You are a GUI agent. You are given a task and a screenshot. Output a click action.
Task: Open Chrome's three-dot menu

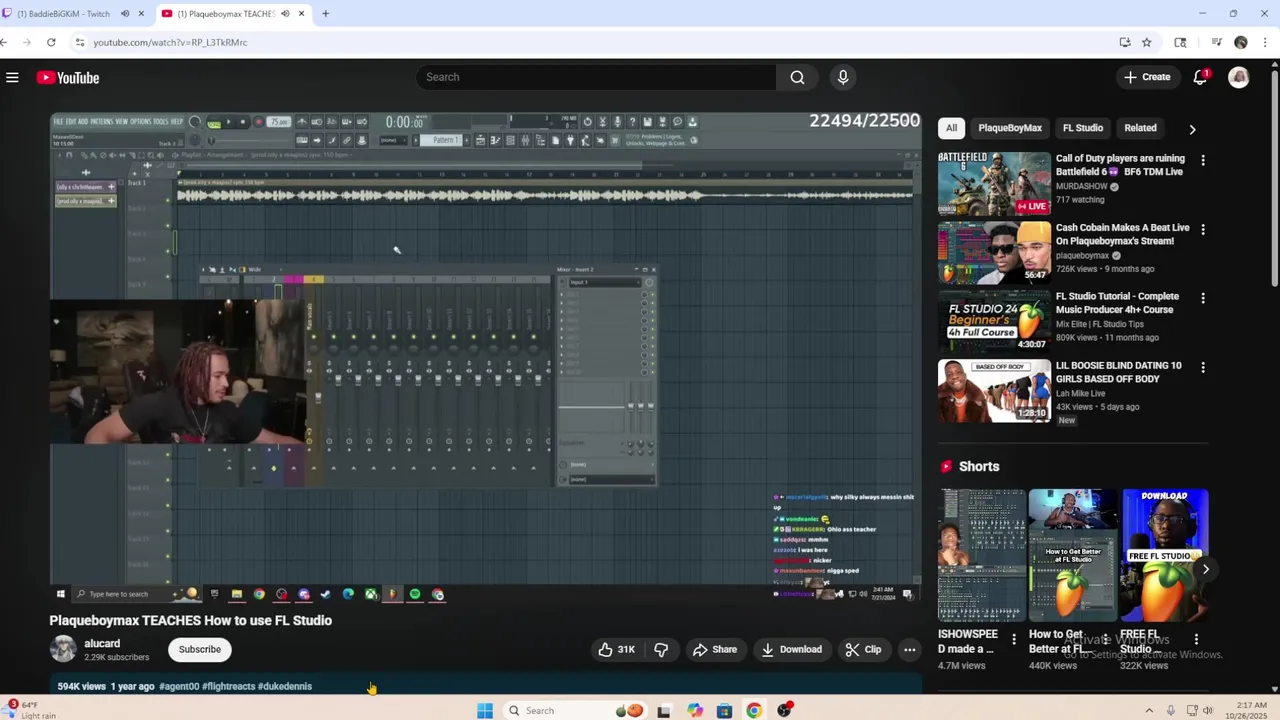pyautogui.click(x=1264, y=42)
